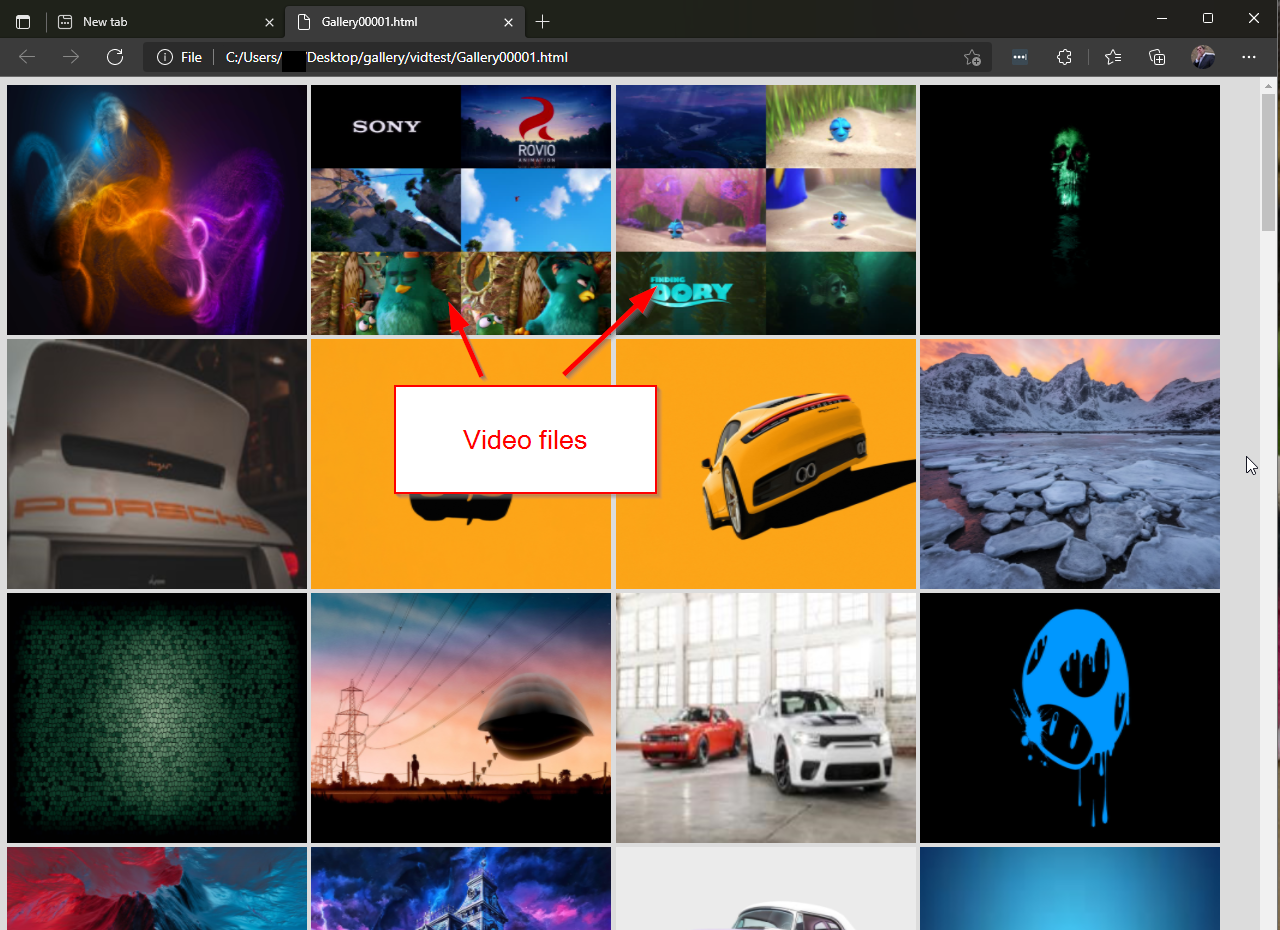Switch to the New tab tab

(165, 21)
